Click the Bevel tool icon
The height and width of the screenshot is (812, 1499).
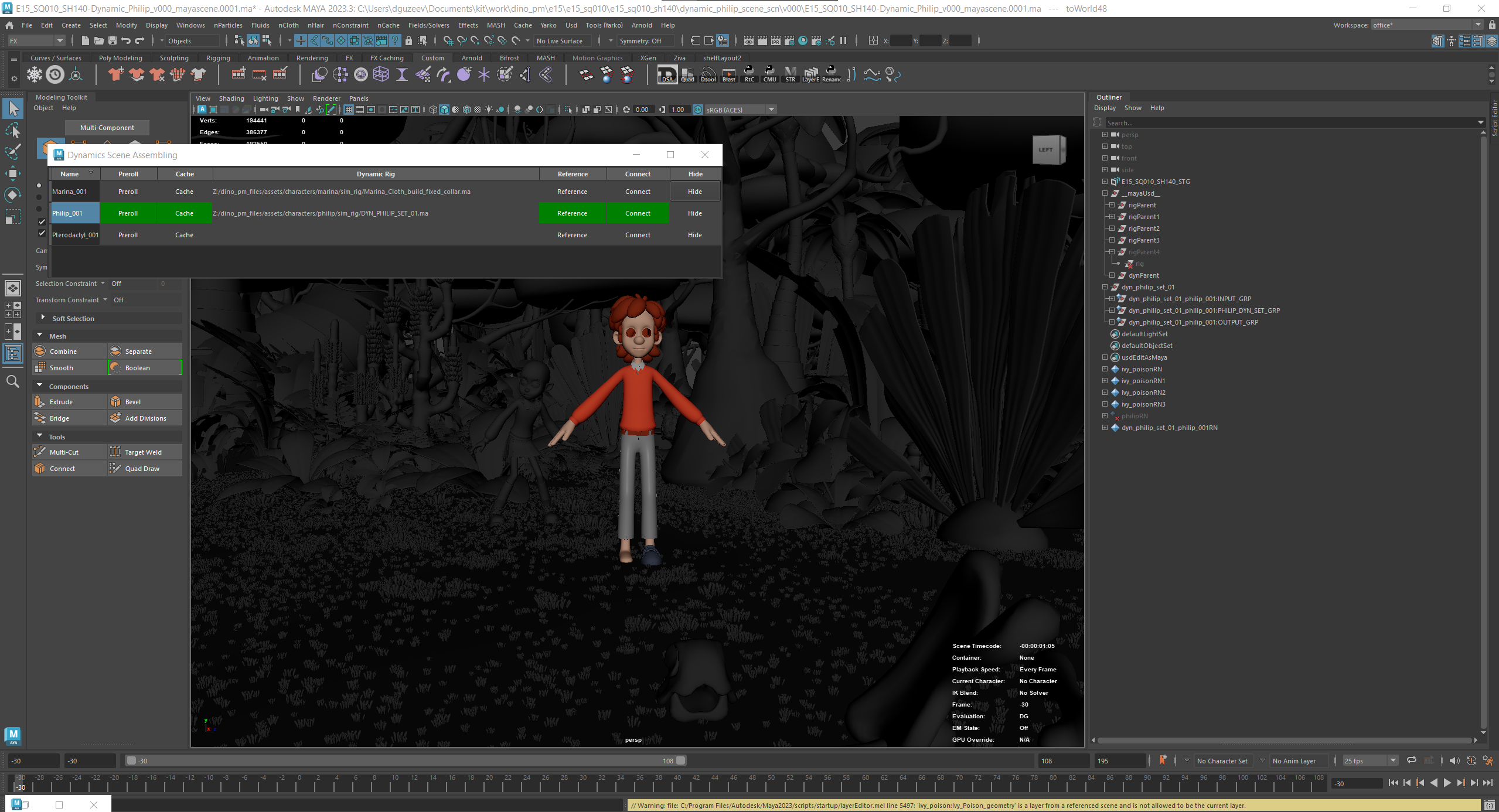pyautogui.click(x=115, y=401)
